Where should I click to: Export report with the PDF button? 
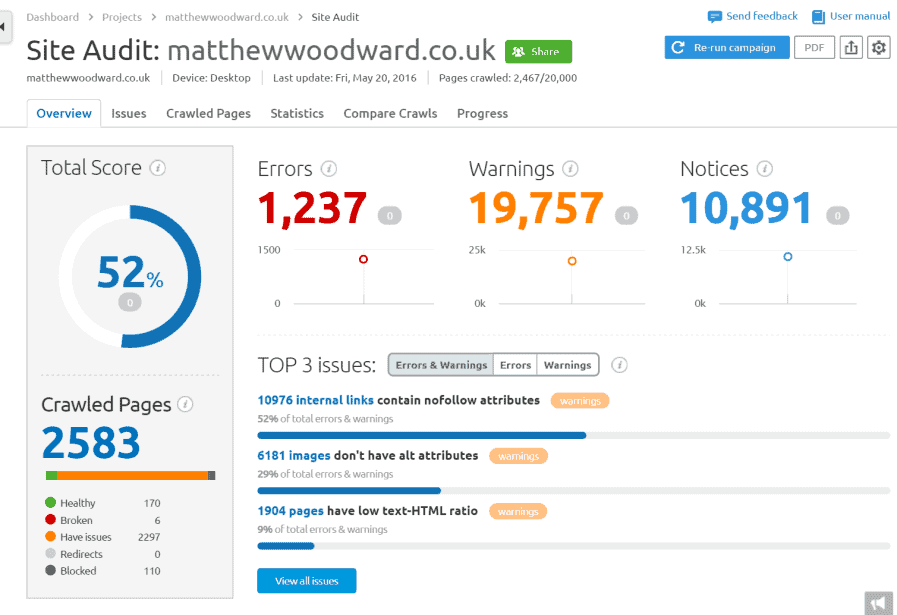(x=814, y=47)
